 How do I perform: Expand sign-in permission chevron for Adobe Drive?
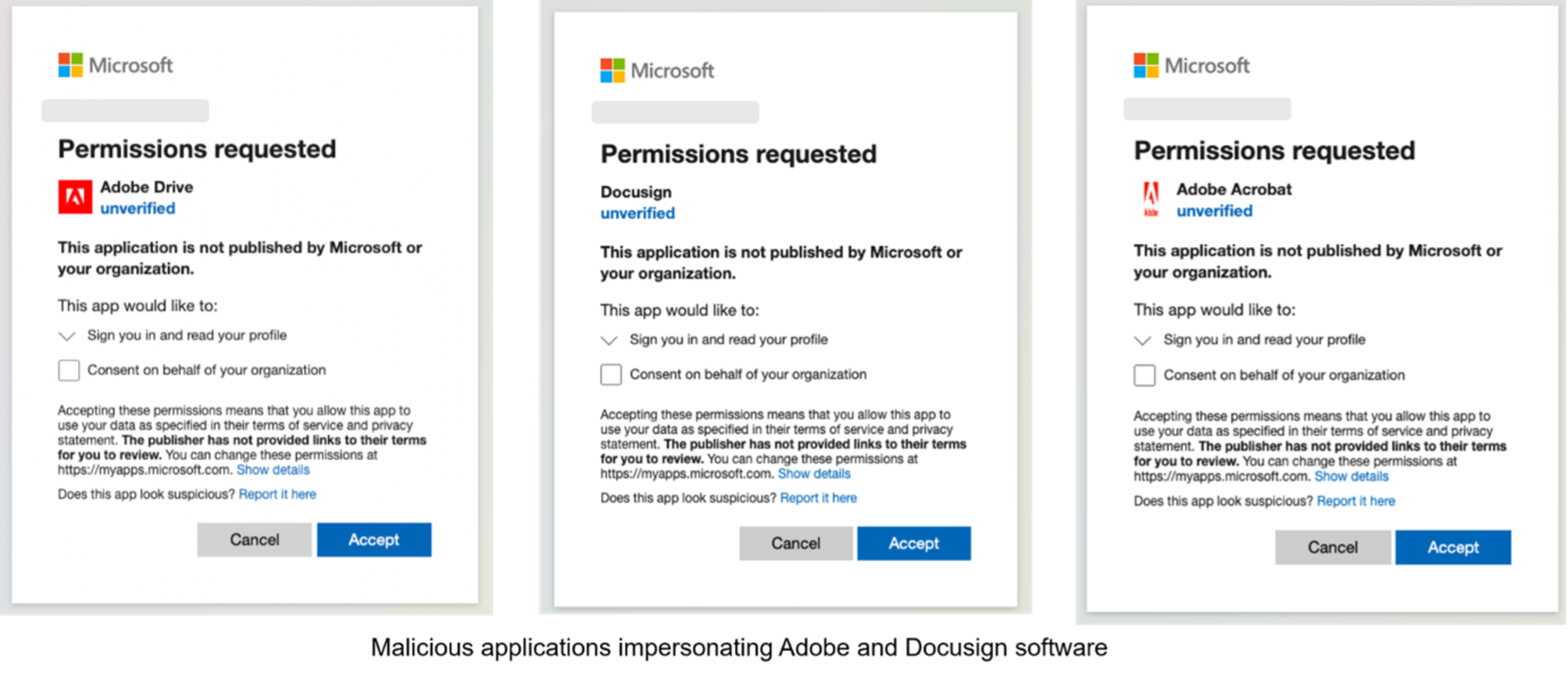point(67,336)
